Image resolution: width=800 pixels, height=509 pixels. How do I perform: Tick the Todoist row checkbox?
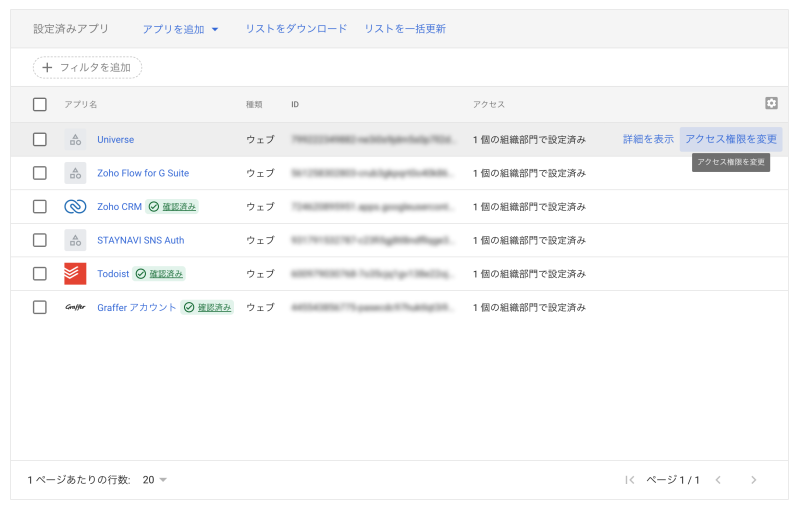pos(39,274)
